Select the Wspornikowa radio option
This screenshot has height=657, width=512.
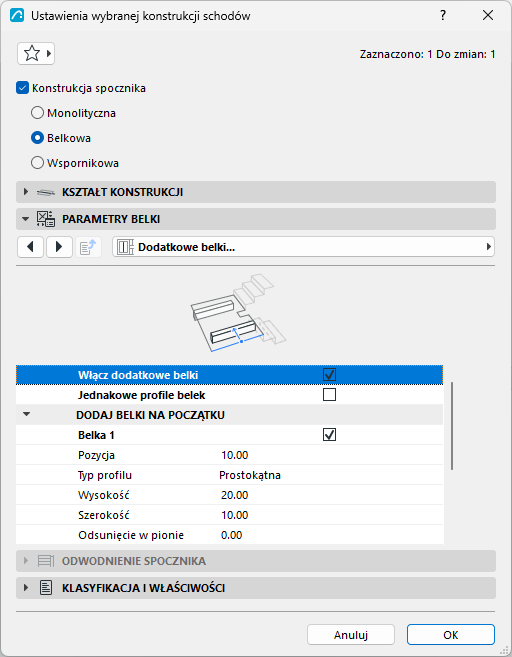point(37,163)
